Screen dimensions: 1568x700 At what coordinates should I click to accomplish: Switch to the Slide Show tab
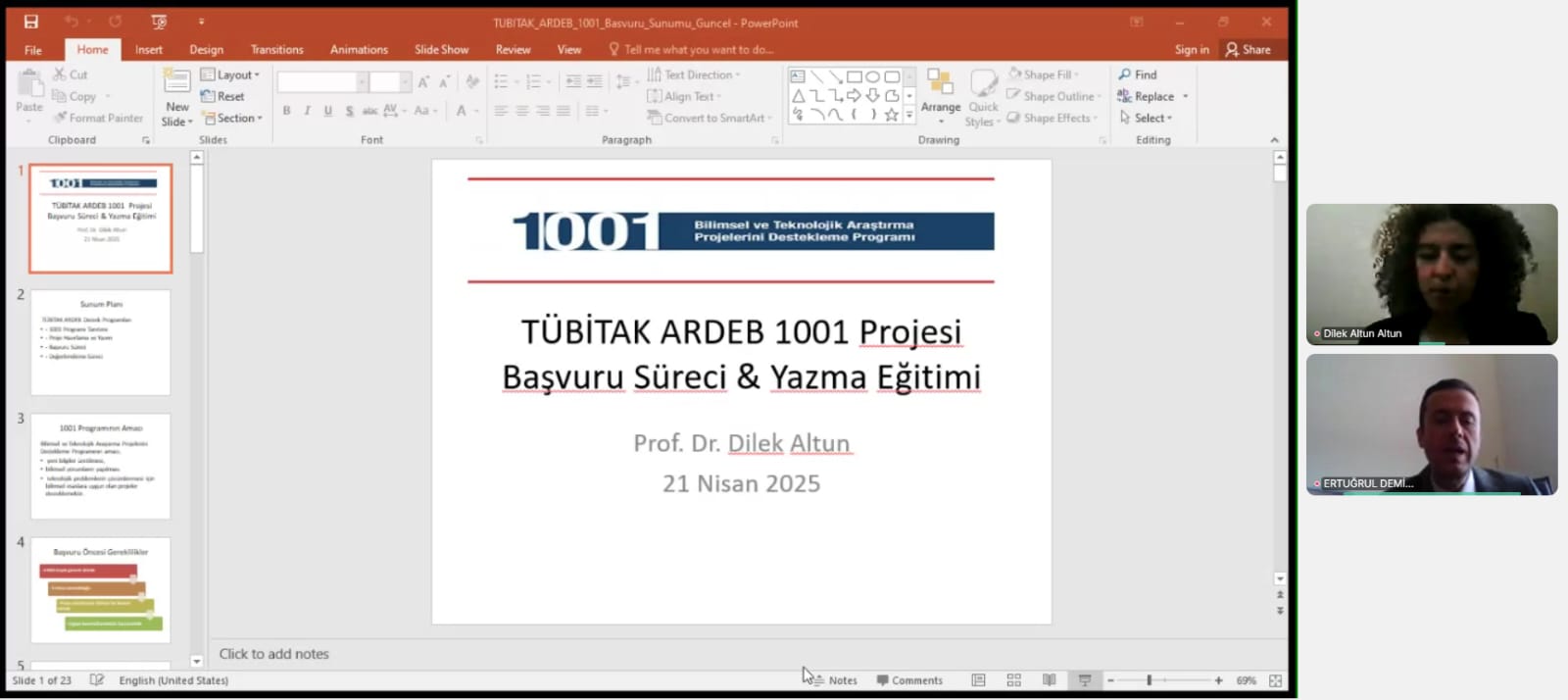click(x=441, y=49)
